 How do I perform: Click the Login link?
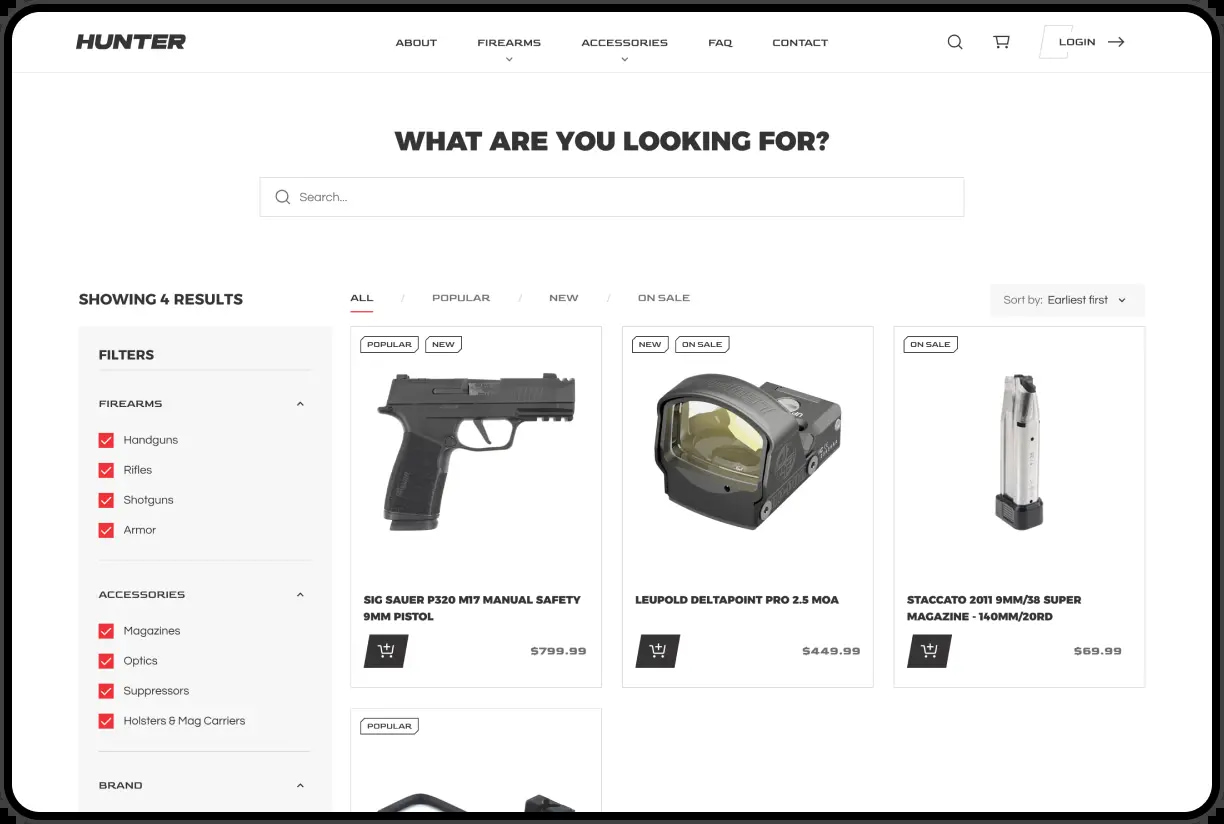coord(1077,42)
